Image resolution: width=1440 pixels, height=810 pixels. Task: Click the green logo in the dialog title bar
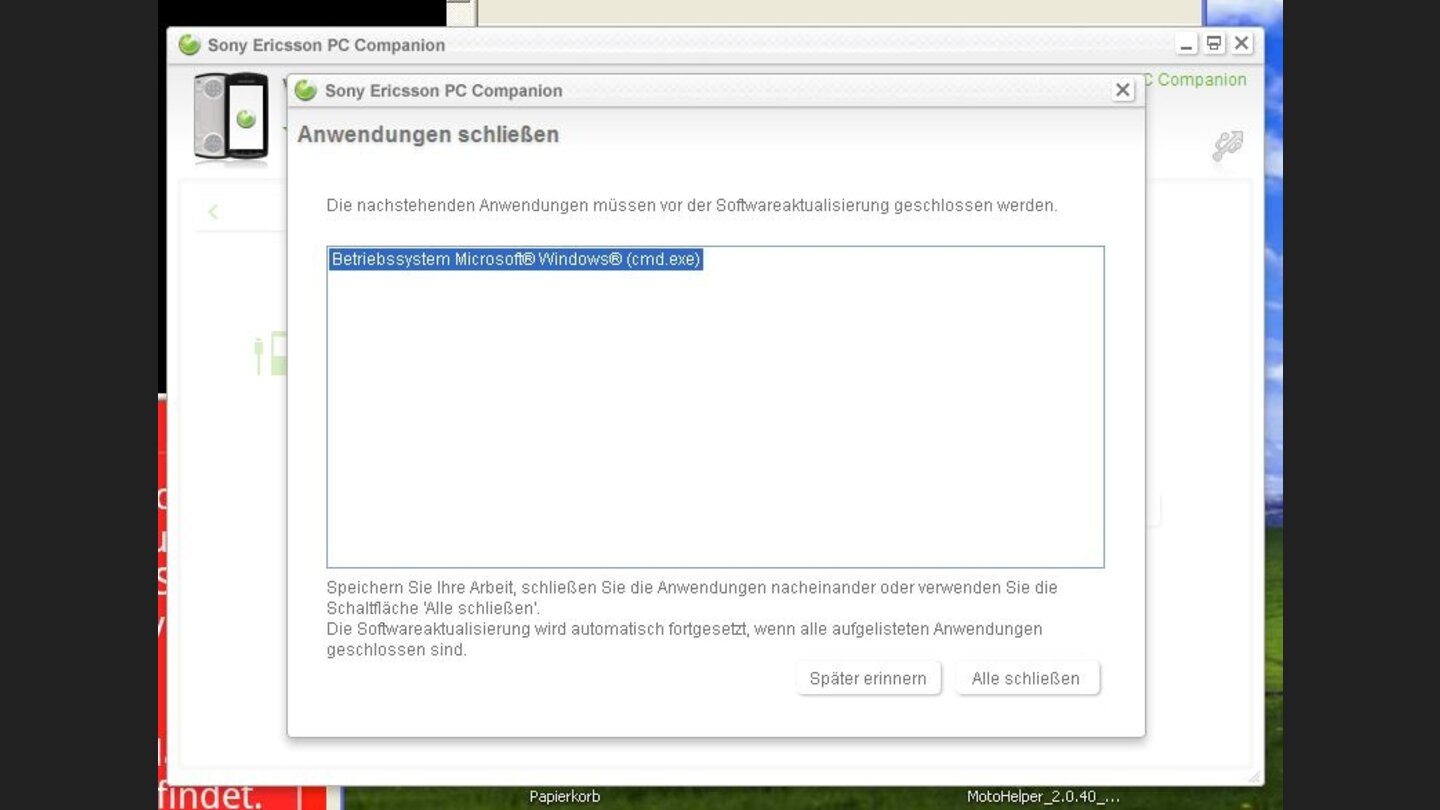306,90
